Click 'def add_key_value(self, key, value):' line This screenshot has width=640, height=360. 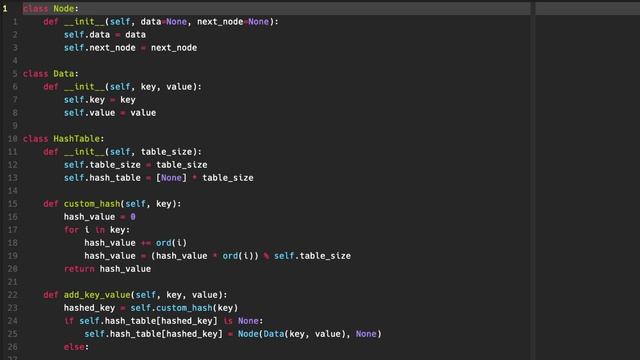pos(135,295)
